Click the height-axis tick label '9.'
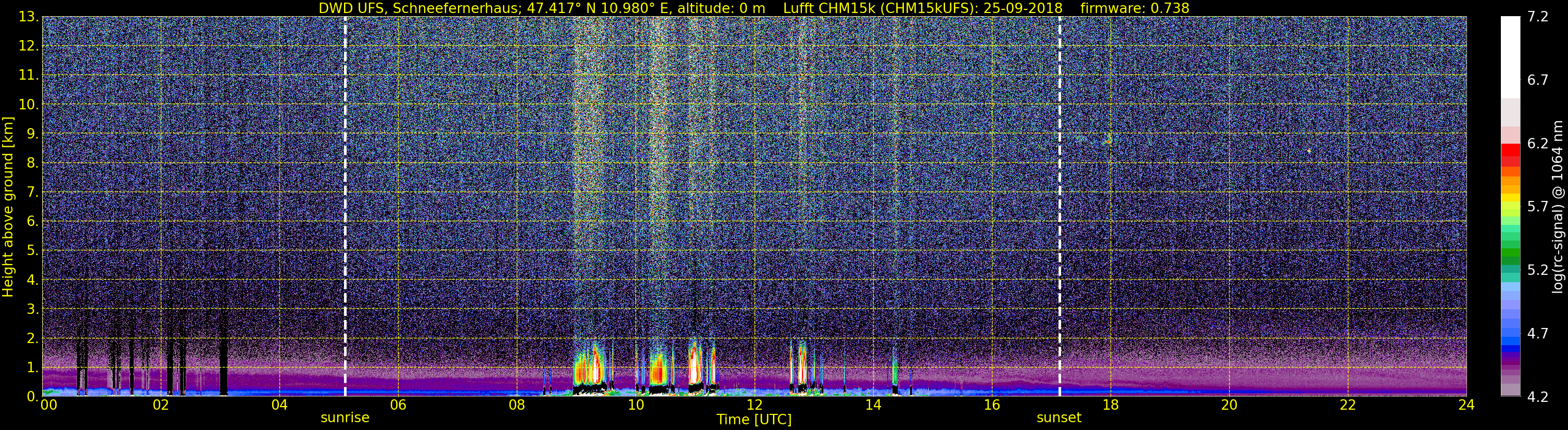This screenshot has height=430, width=1568. [x=32, y=134]
